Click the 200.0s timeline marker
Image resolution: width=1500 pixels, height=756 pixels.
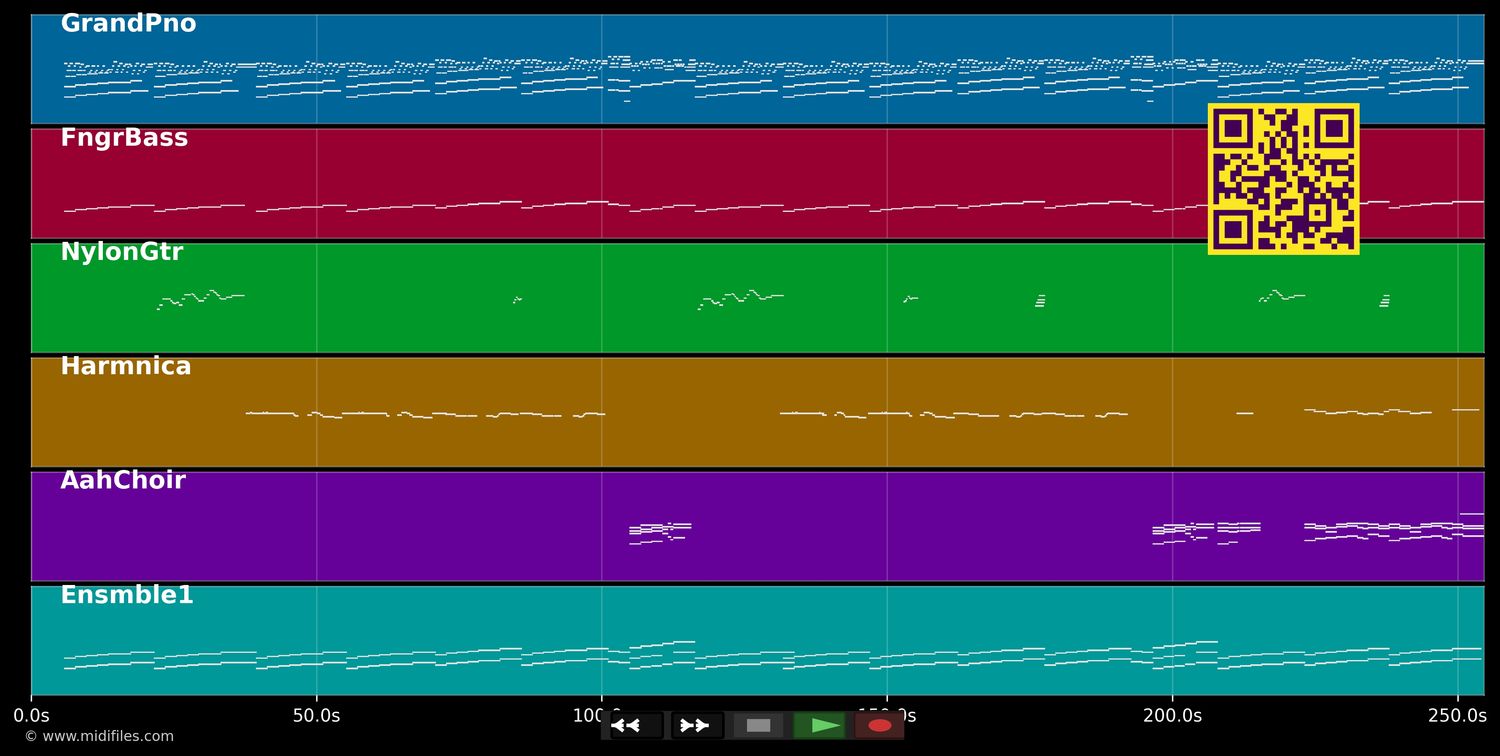(1172, 716)
